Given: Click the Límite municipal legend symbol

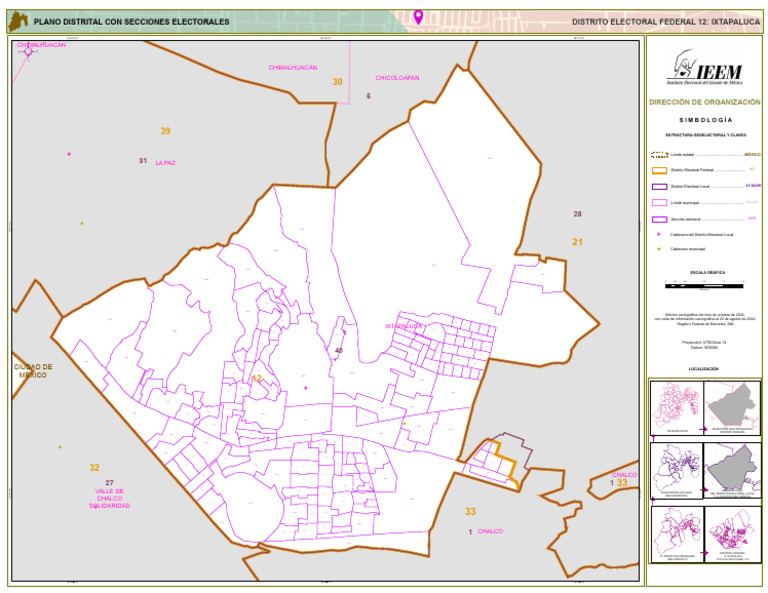Looking at the screenshot, I should (x=659, y=203).
